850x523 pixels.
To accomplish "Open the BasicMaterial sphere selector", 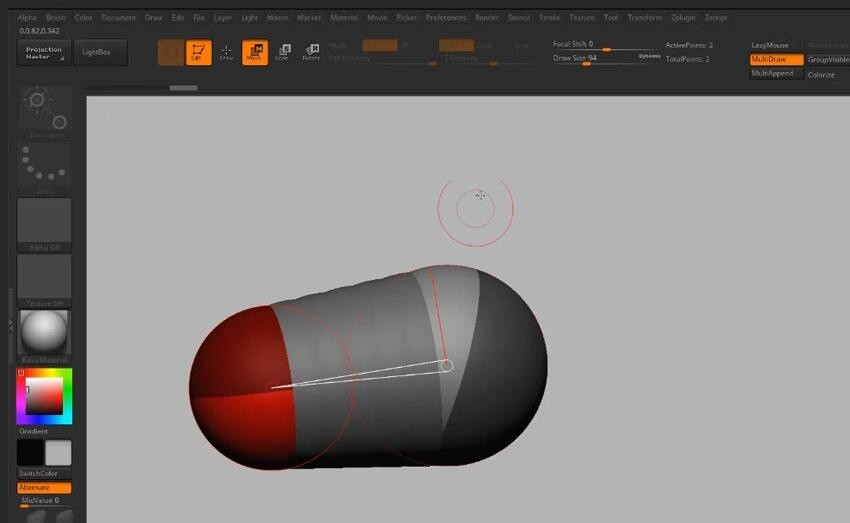I will [44, 337].
